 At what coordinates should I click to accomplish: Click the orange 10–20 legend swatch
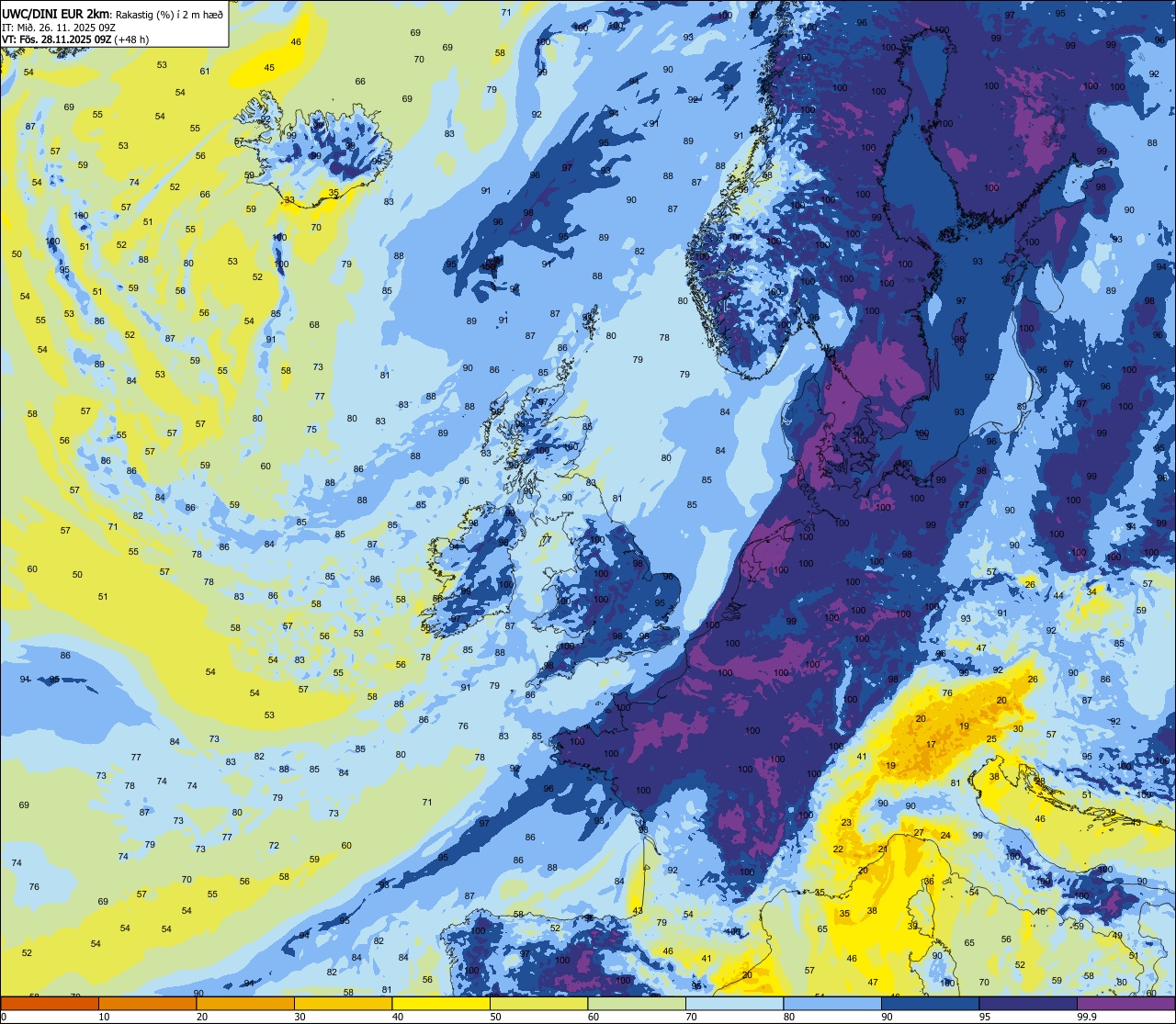tap(147, 1003)
